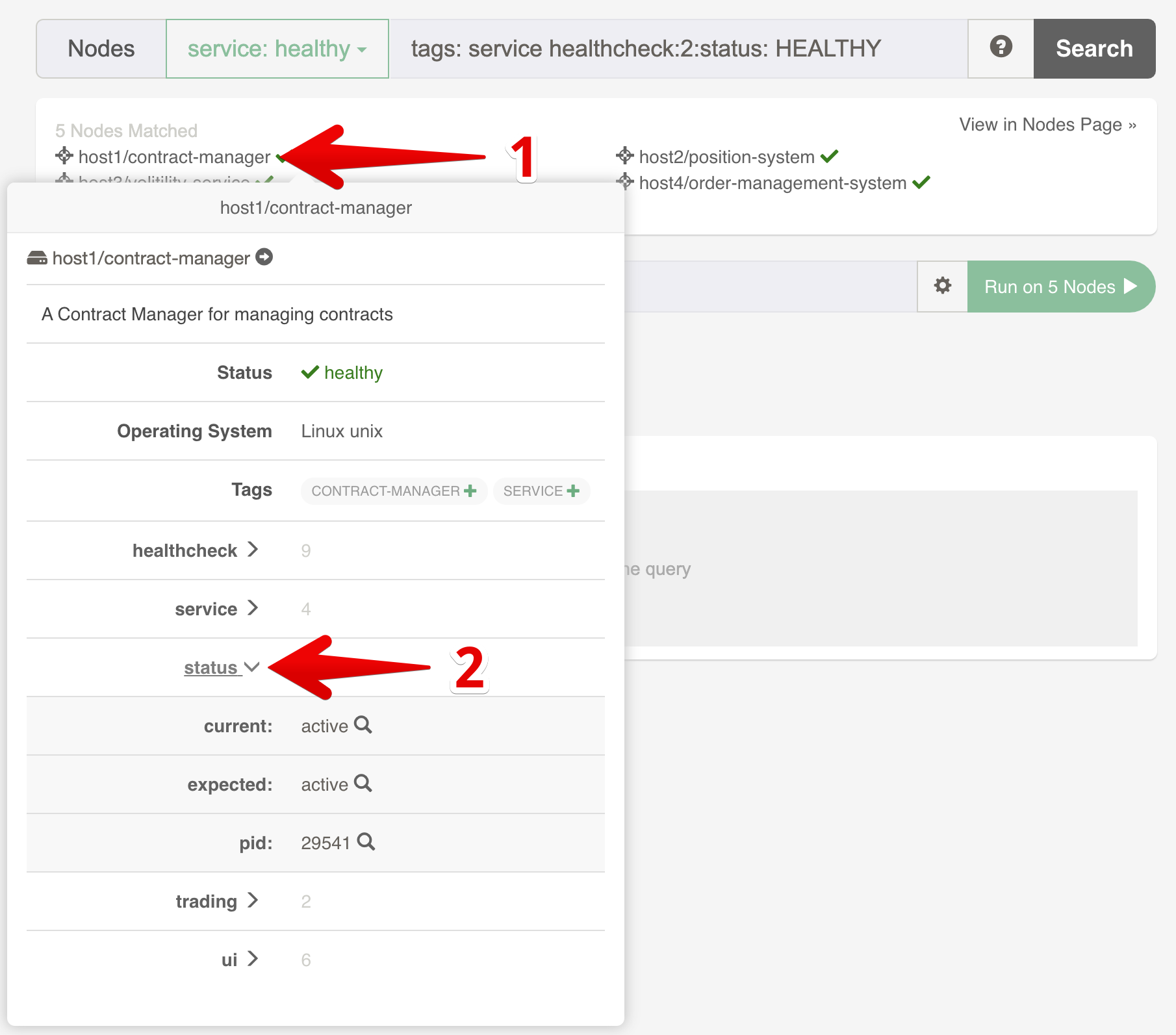Expand the service attribute group
The width and height of the screenshot is (1176, 1035).
click(x=216, y=609)
